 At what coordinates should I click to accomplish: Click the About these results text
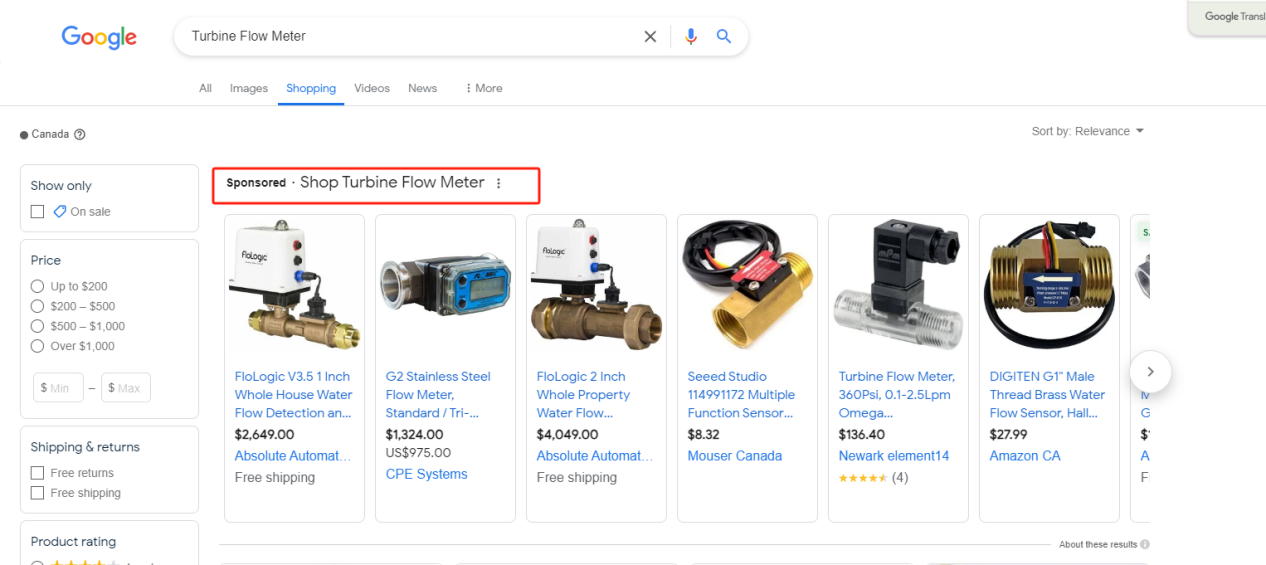(x=1098, y=545)
